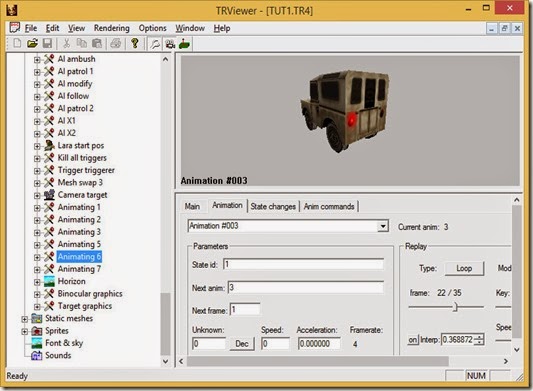
Task: Click the document icon left of File menu
Action: 15,28
